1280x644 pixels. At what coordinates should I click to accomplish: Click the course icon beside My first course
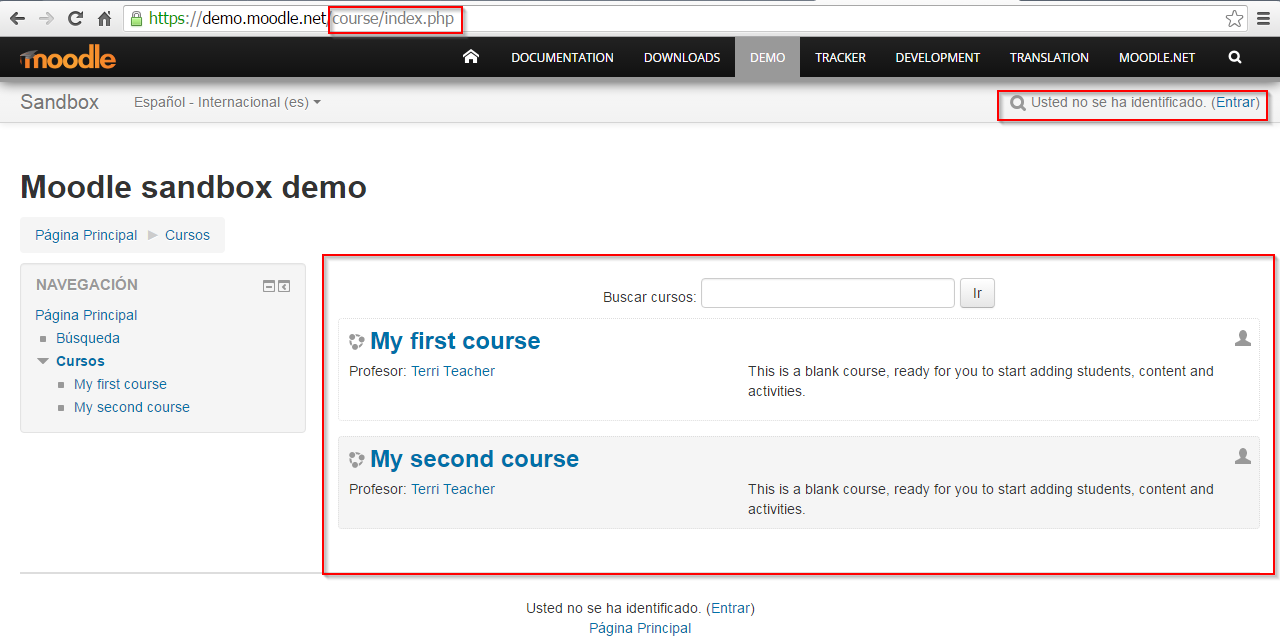pos(357,342)
